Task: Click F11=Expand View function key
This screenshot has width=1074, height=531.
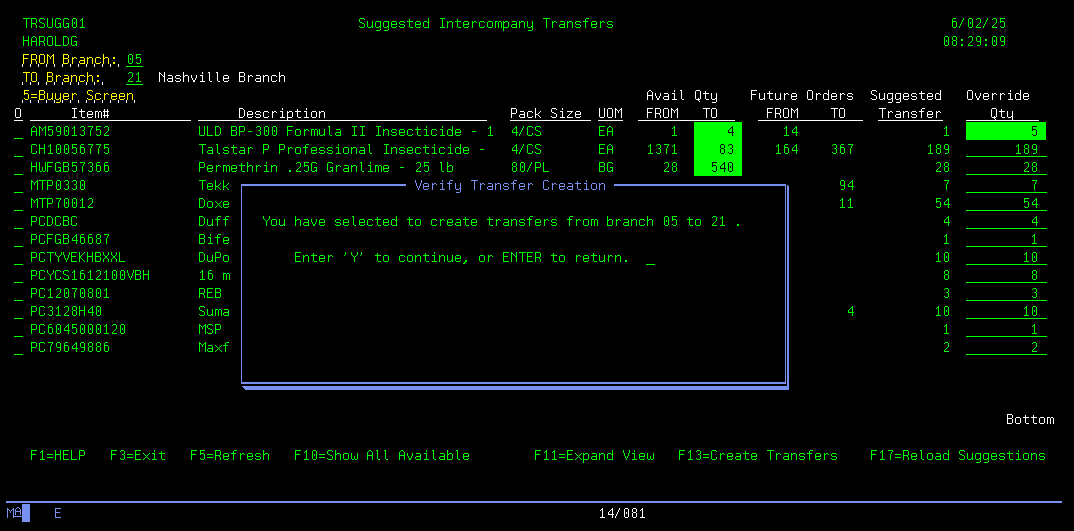Action: pyautogui.click(x=594, y=455)
